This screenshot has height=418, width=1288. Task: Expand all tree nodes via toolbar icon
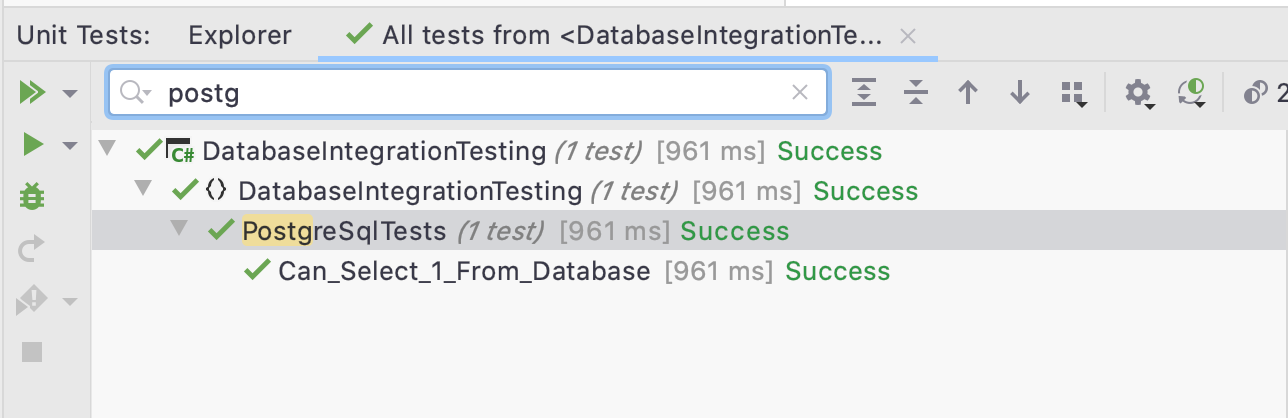[863, 93]
